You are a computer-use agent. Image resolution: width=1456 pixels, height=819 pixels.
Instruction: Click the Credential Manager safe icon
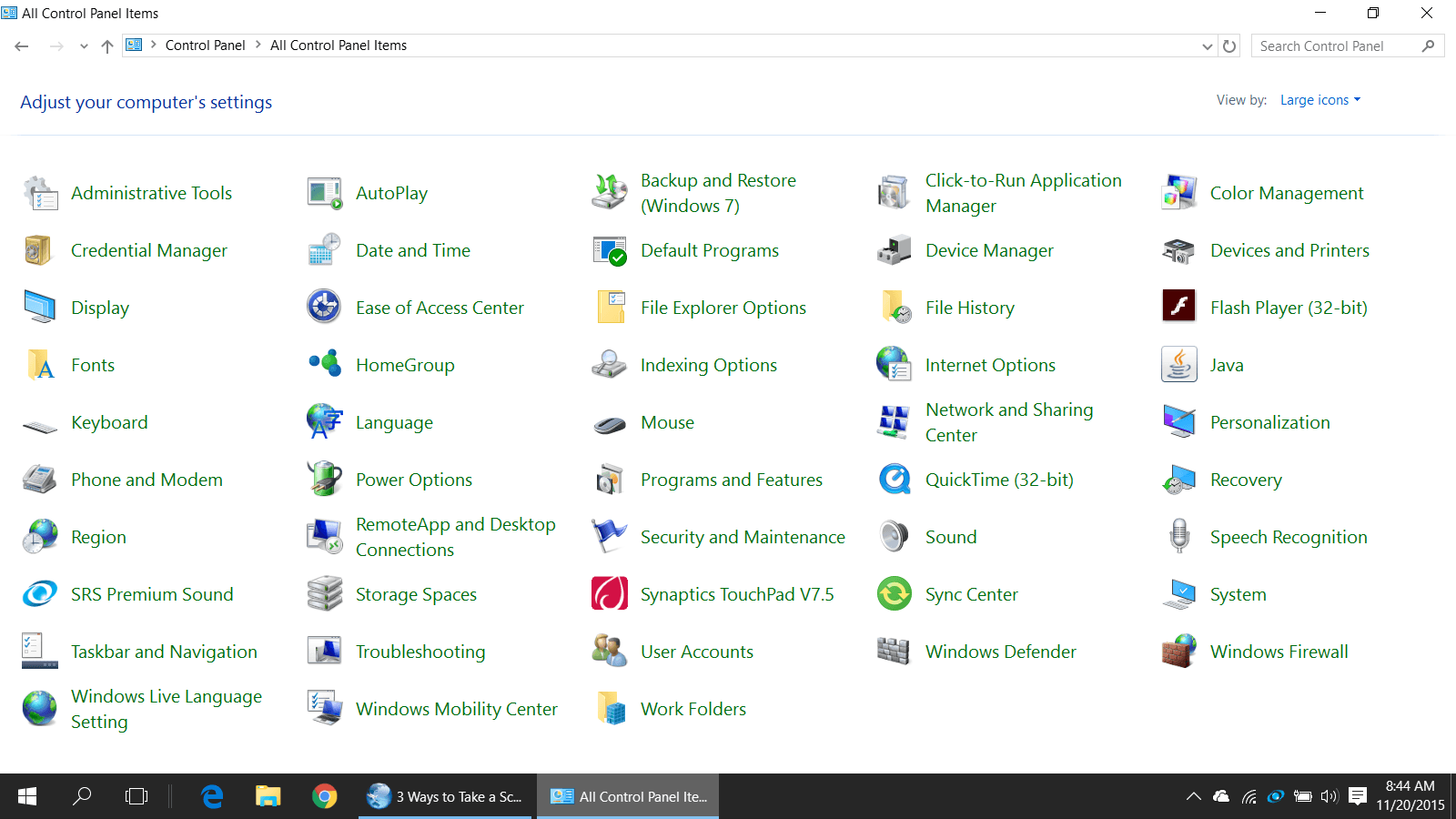(x=40, y=250)
